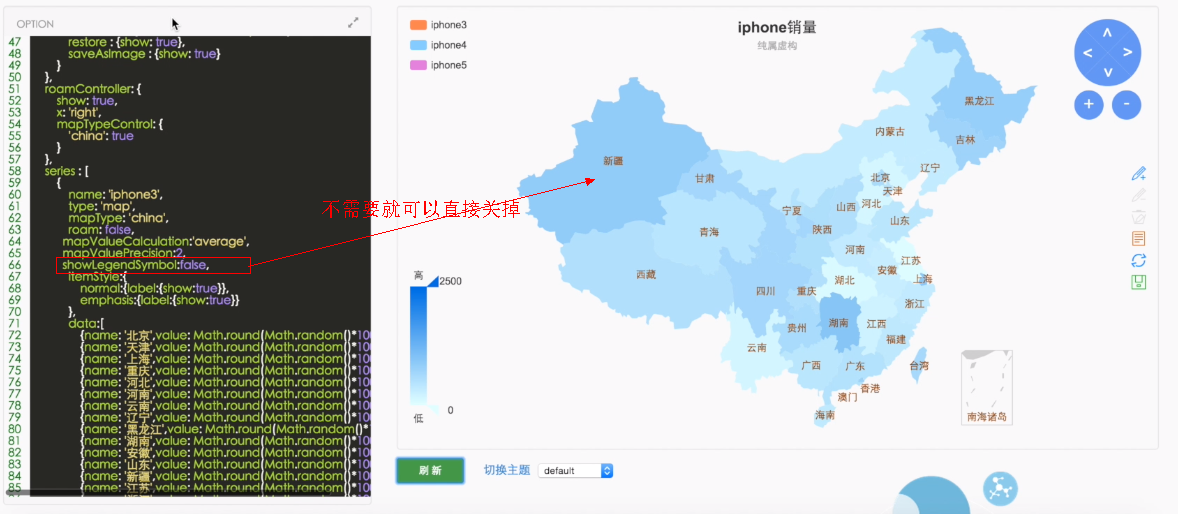Enable the mark line pencil tool

click(x=1139, y=174)
